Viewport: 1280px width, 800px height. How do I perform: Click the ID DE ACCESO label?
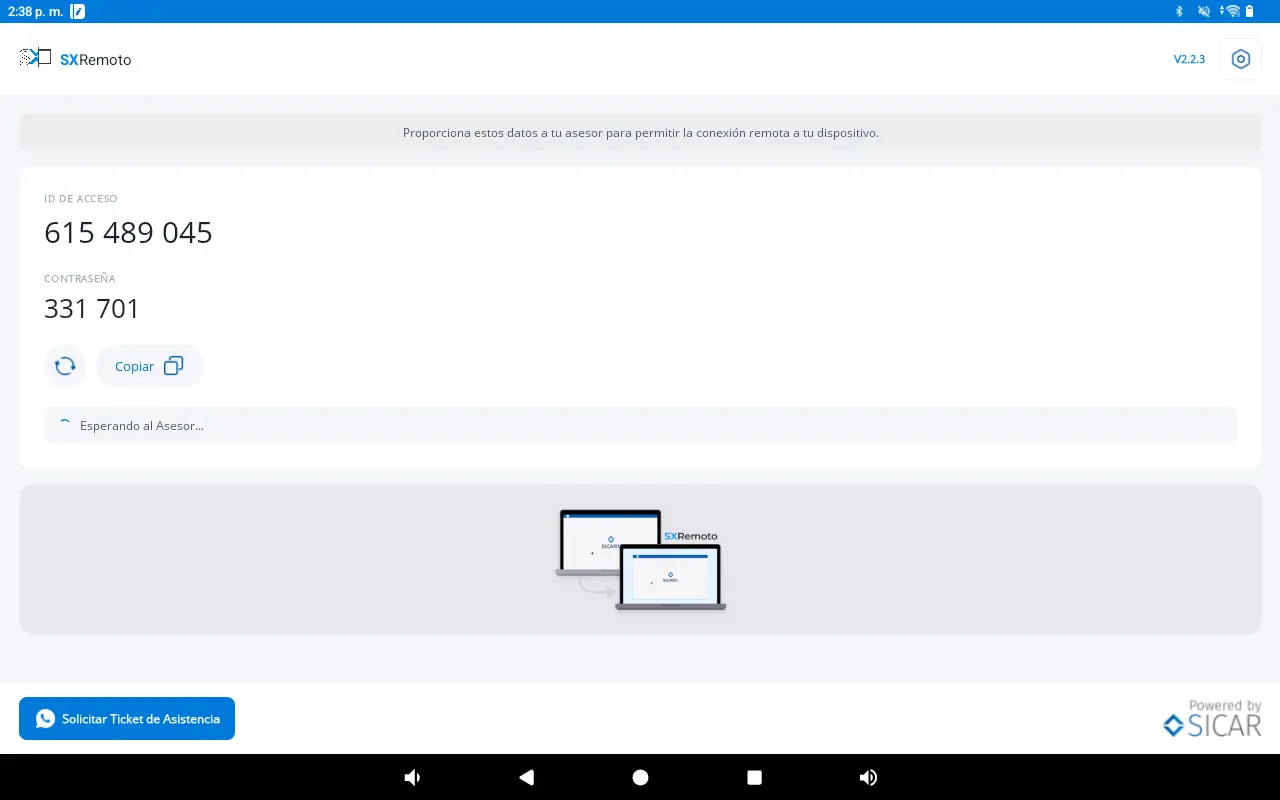(x=81, y=199)
